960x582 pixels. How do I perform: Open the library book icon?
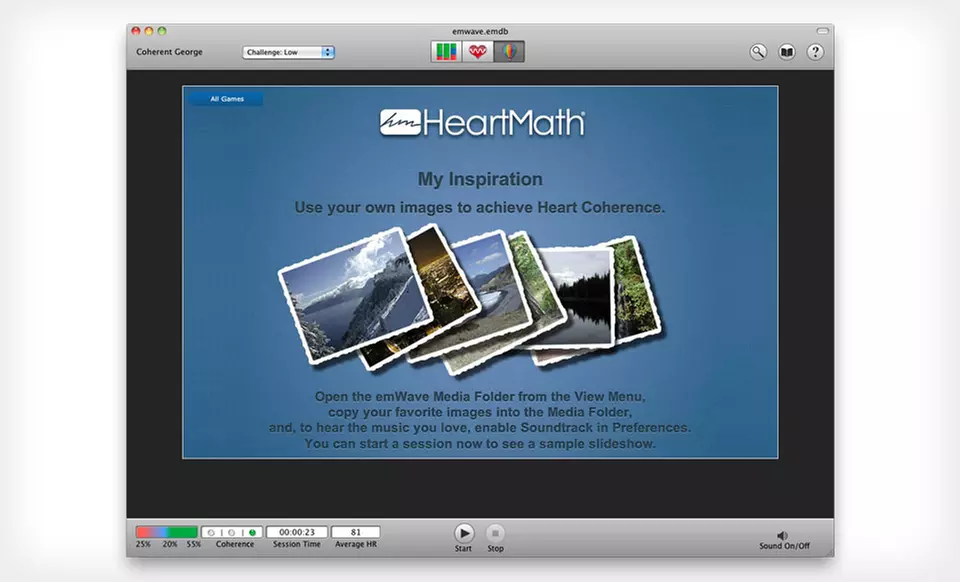click(786, 51)
